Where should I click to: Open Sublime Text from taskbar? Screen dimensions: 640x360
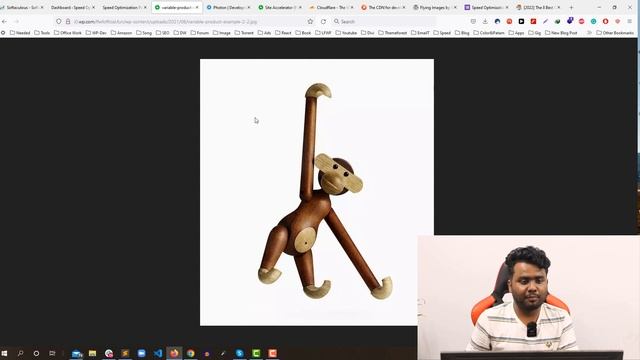point(125,353)
